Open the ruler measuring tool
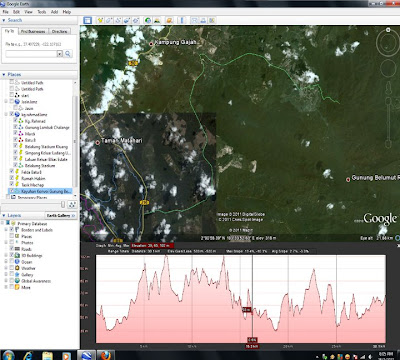Viewport: 400px width, 360px height. 182,20
